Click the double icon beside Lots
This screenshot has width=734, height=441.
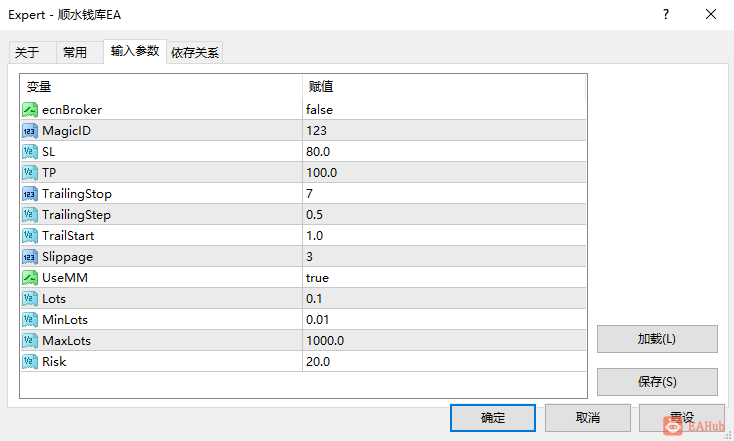tap(30, 299)
